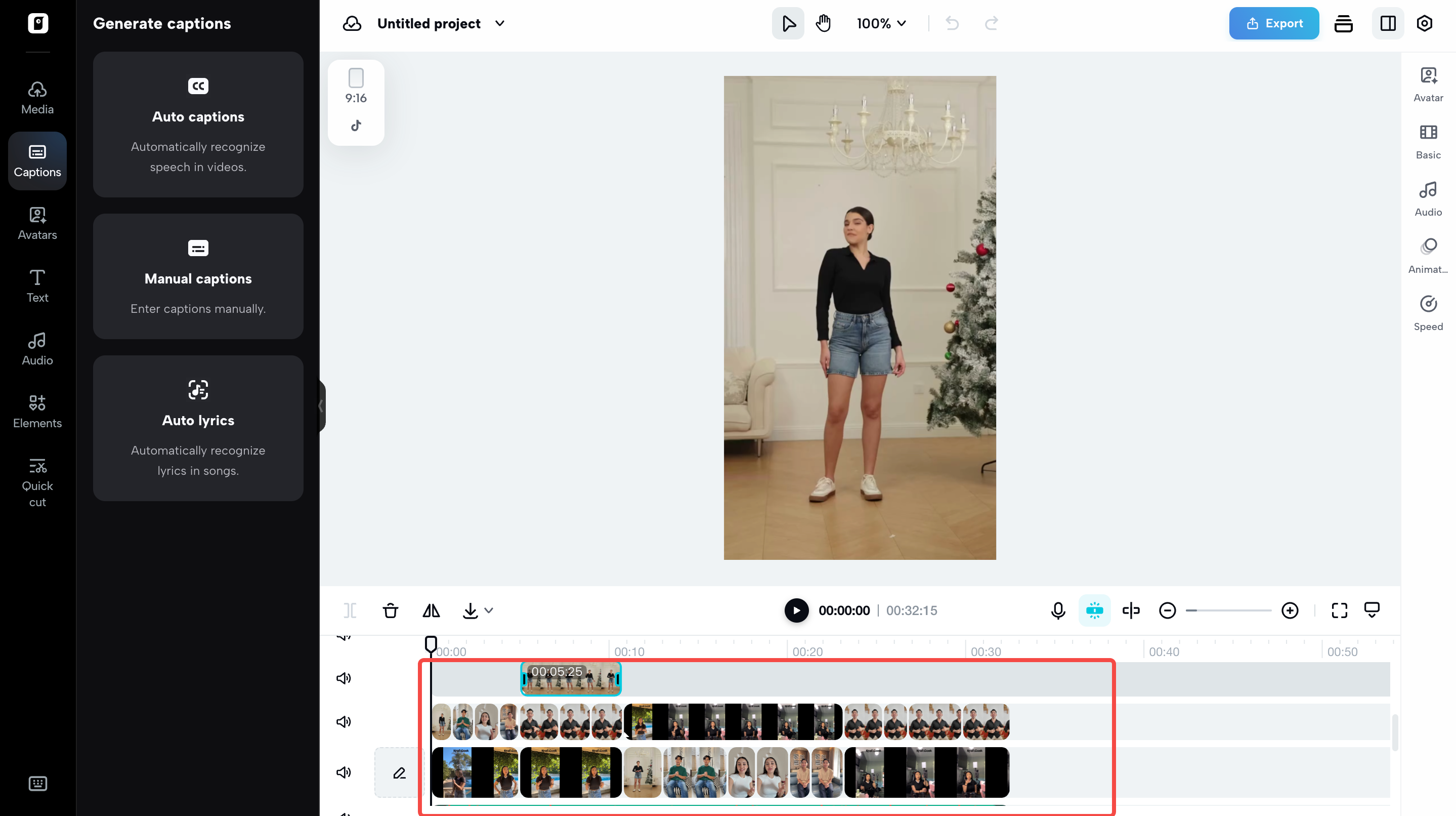The image size is (1456, 816).
Task: Open the Basic tab in right sidebar
Action: point(1428,141)
